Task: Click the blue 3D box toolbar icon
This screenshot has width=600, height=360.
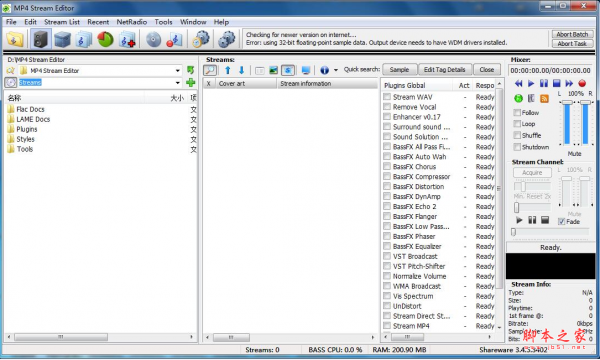Action: 62,39
